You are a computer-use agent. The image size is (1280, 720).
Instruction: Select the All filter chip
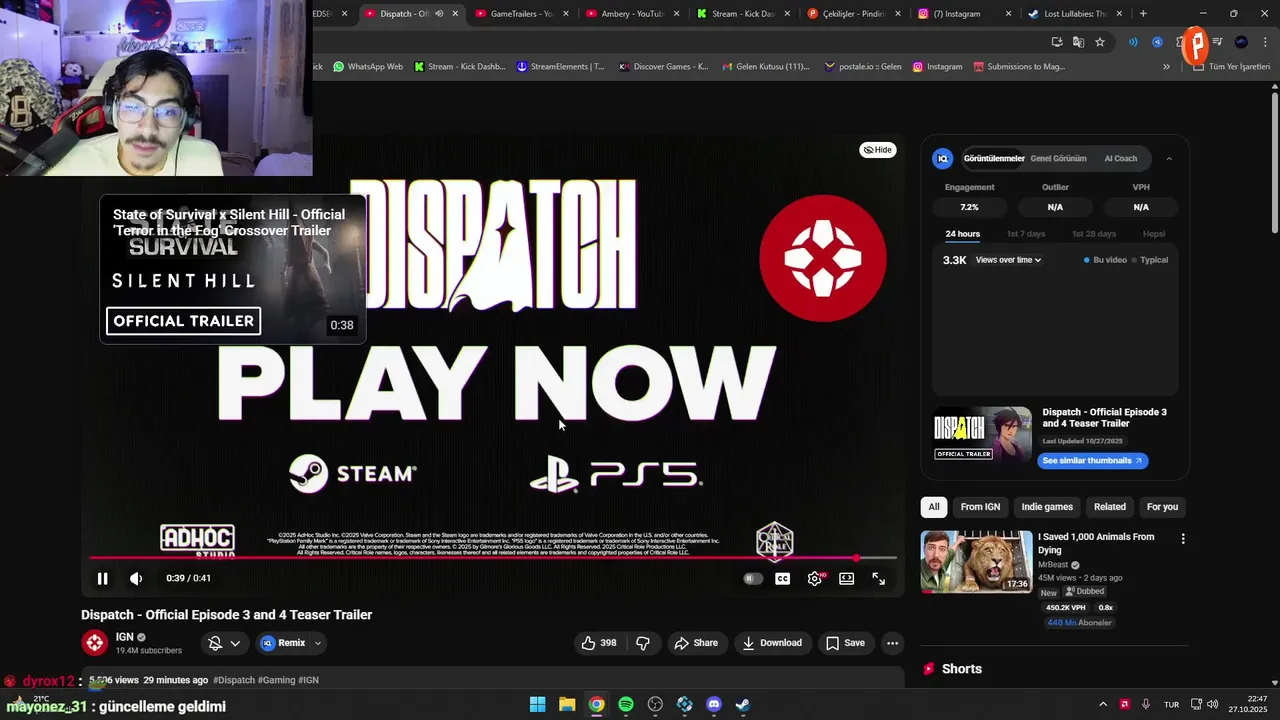click(934, 507)
